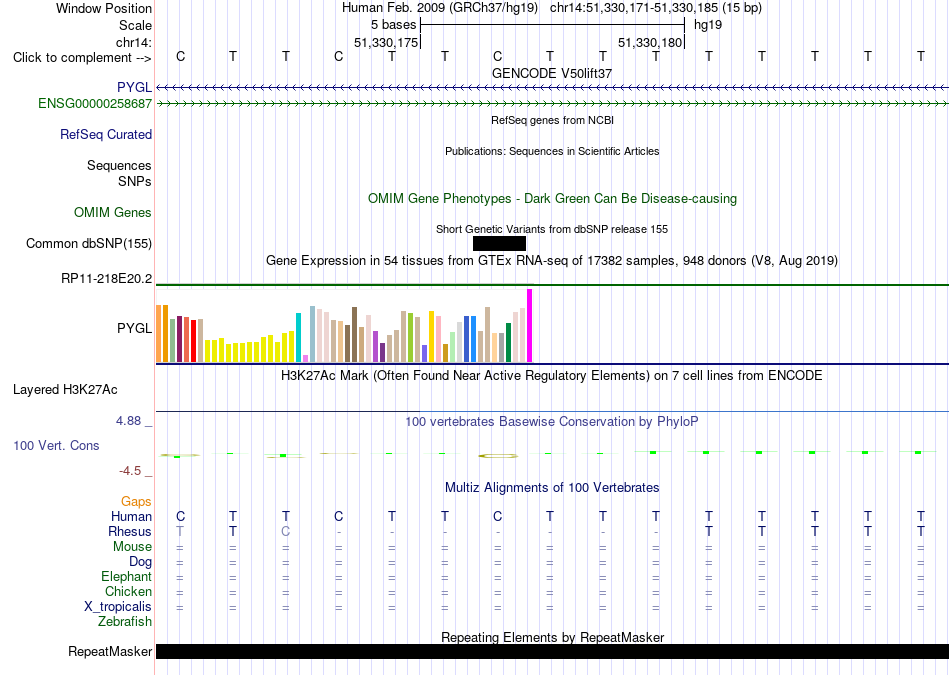The width and height of the screenshot is (950, 675).
Task: Click the 'Click to complement -->' label
Action: coord(82,58)
